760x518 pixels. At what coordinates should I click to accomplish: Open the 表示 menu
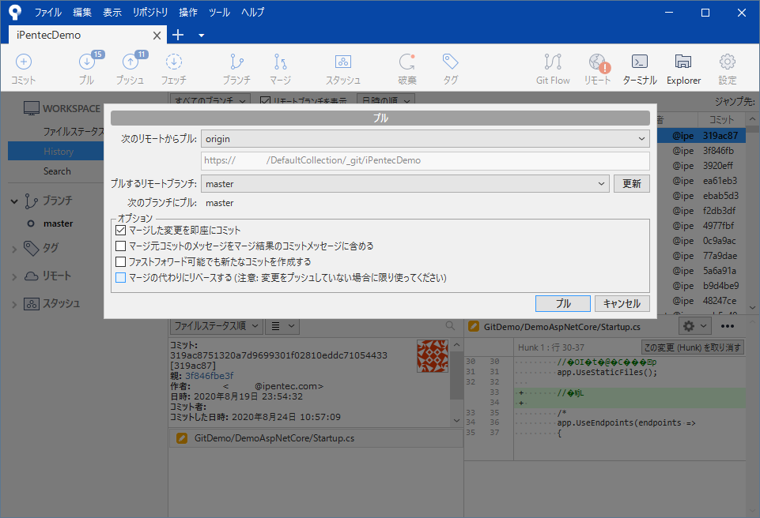tap(112, 12)
